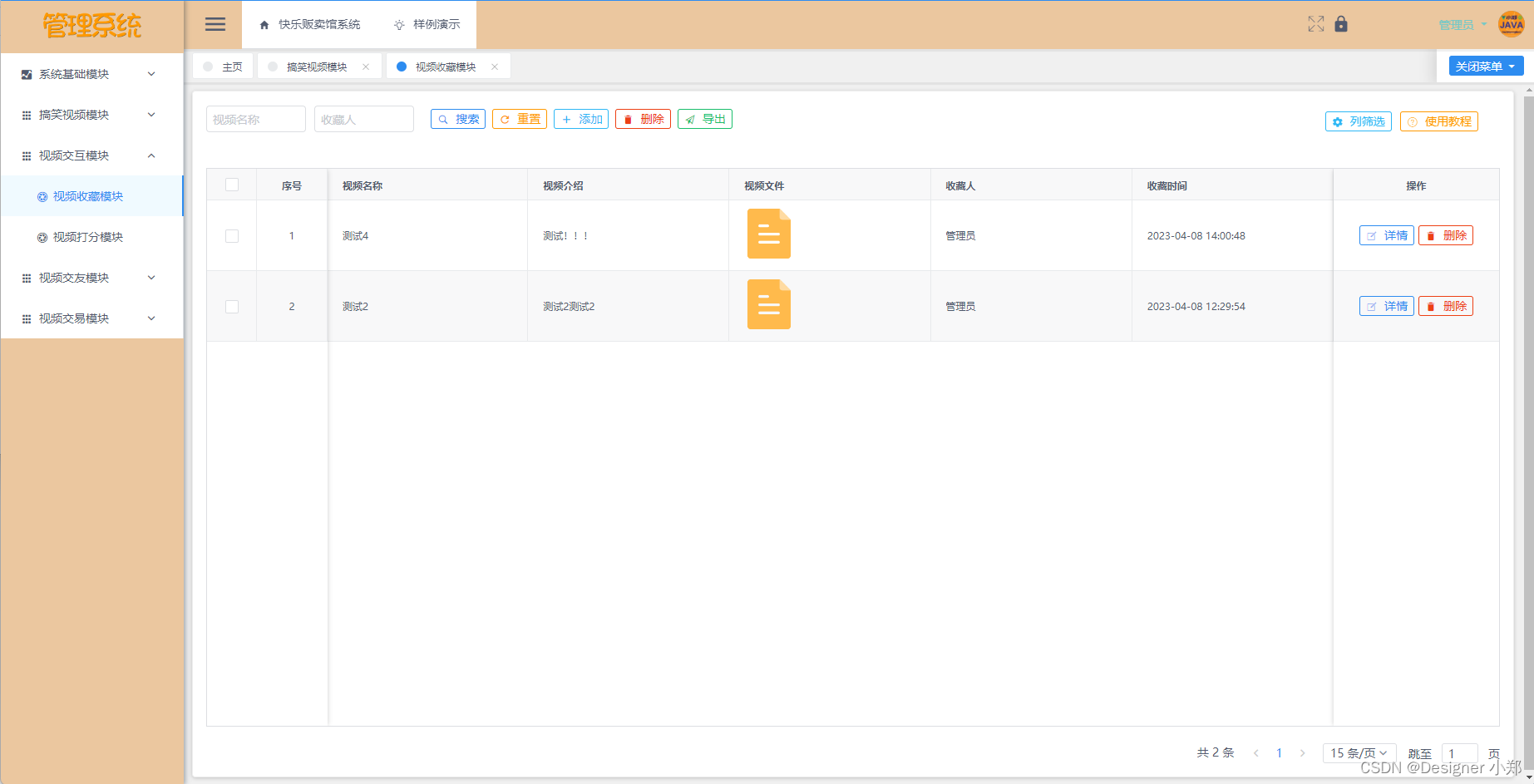The width and height of the screenshot is (1534, 784).
Task: Click the 系统基础模块 chart icon
Action: coord(27,74)
